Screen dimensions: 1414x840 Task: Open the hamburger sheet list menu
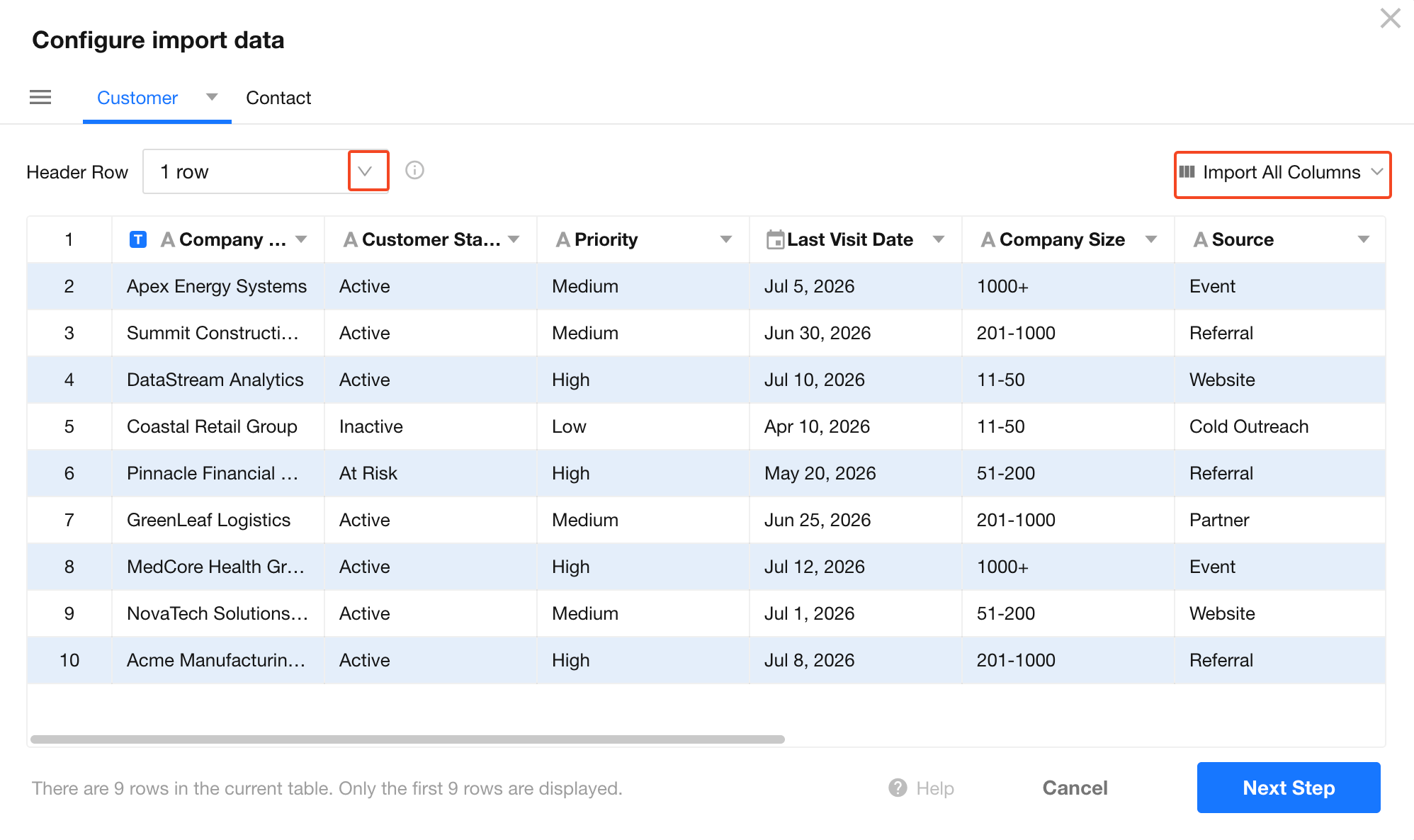coord(40,97)
